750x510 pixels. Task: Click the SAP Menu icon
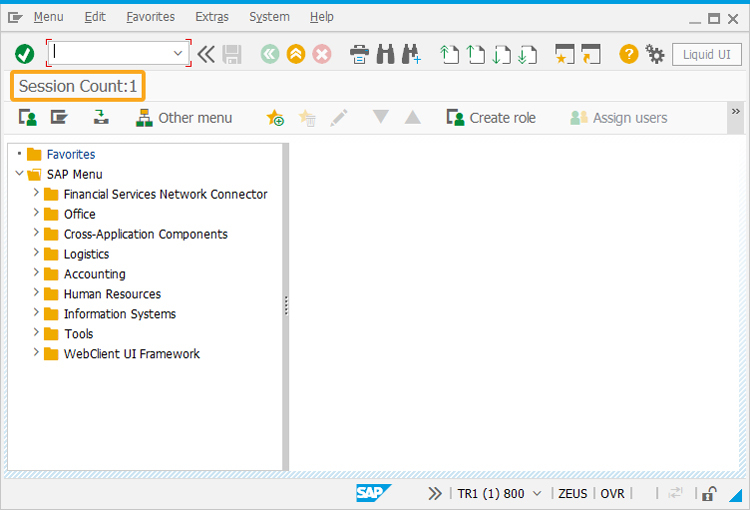coord(59,118)
